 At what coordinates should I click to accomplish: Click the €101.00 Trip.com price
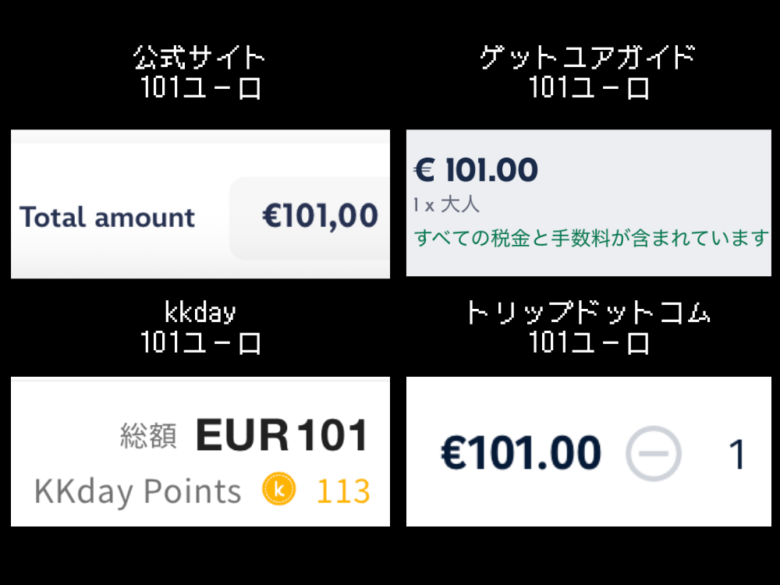521,453
